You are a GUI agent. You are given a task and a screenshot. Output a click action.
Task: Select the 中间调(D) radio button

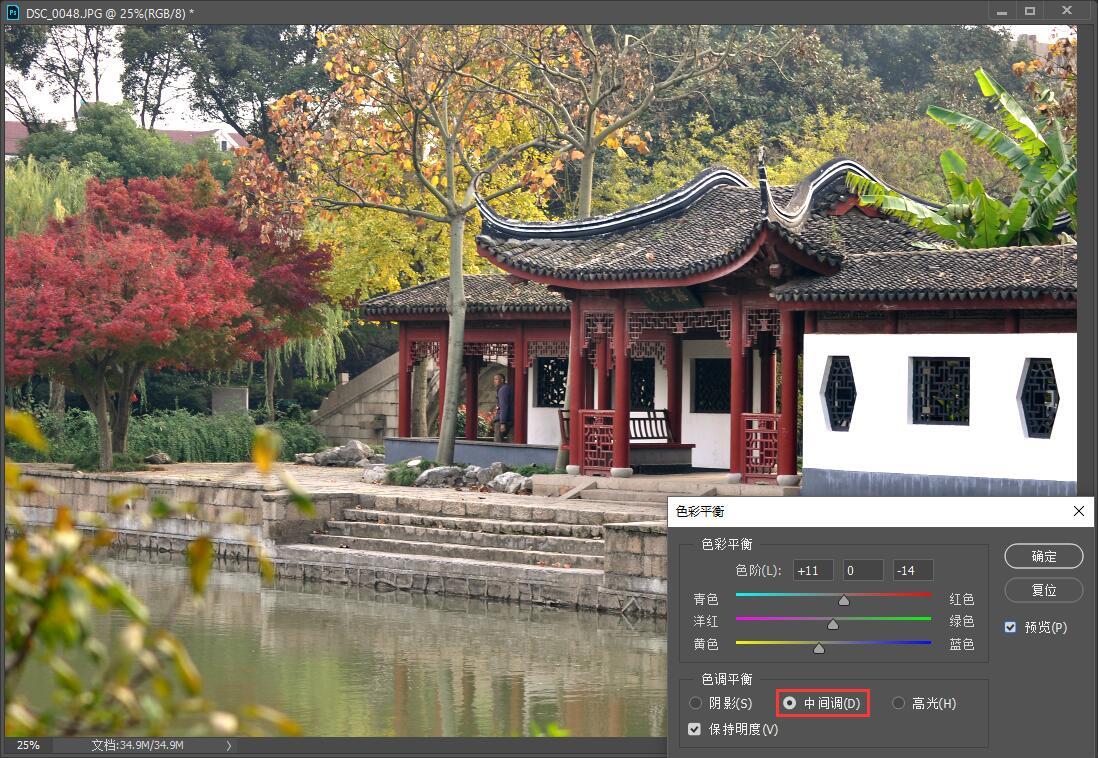point(789,703)
